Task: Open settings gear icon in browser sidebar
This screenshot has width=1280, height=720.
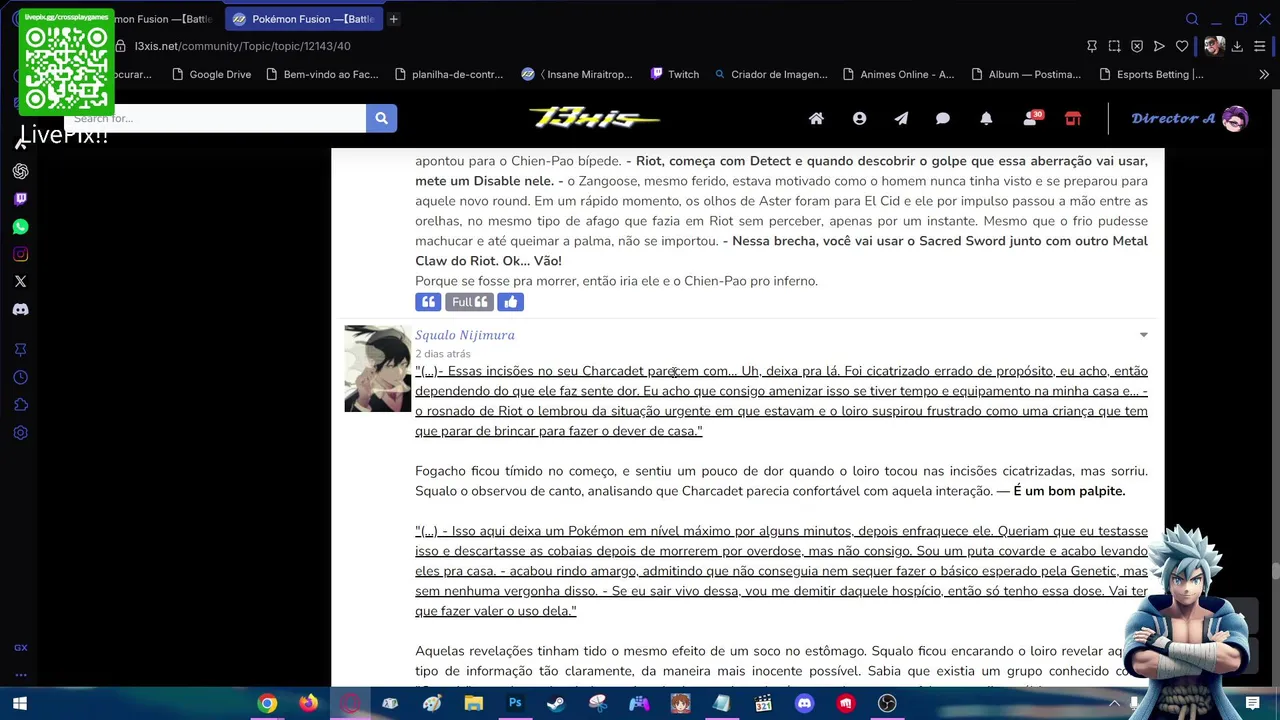Action: pyautogui.click(x=20, y=433)
